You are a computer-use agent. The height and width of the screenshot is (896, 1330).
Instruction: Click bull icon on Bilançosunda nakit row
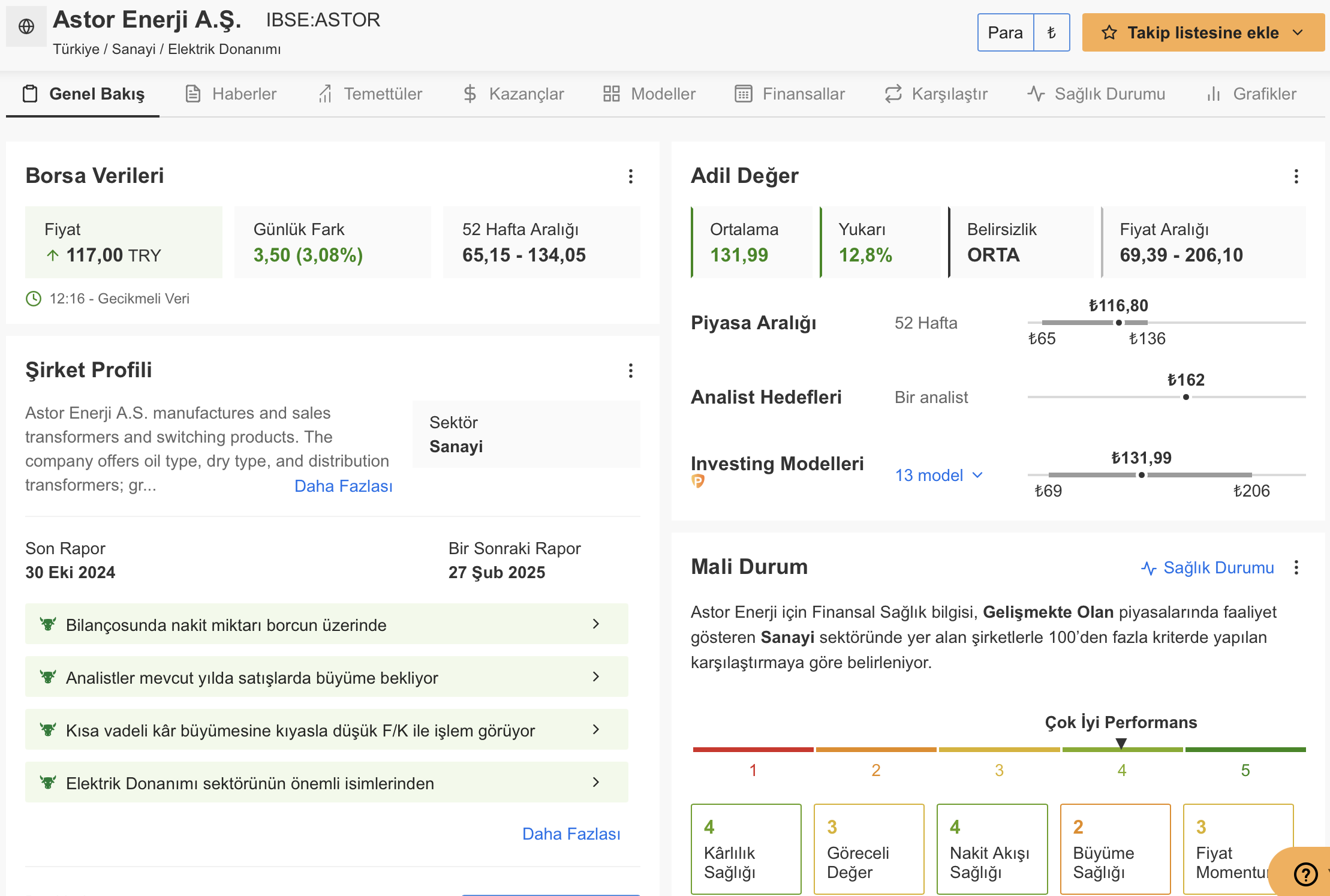[48, 624]
